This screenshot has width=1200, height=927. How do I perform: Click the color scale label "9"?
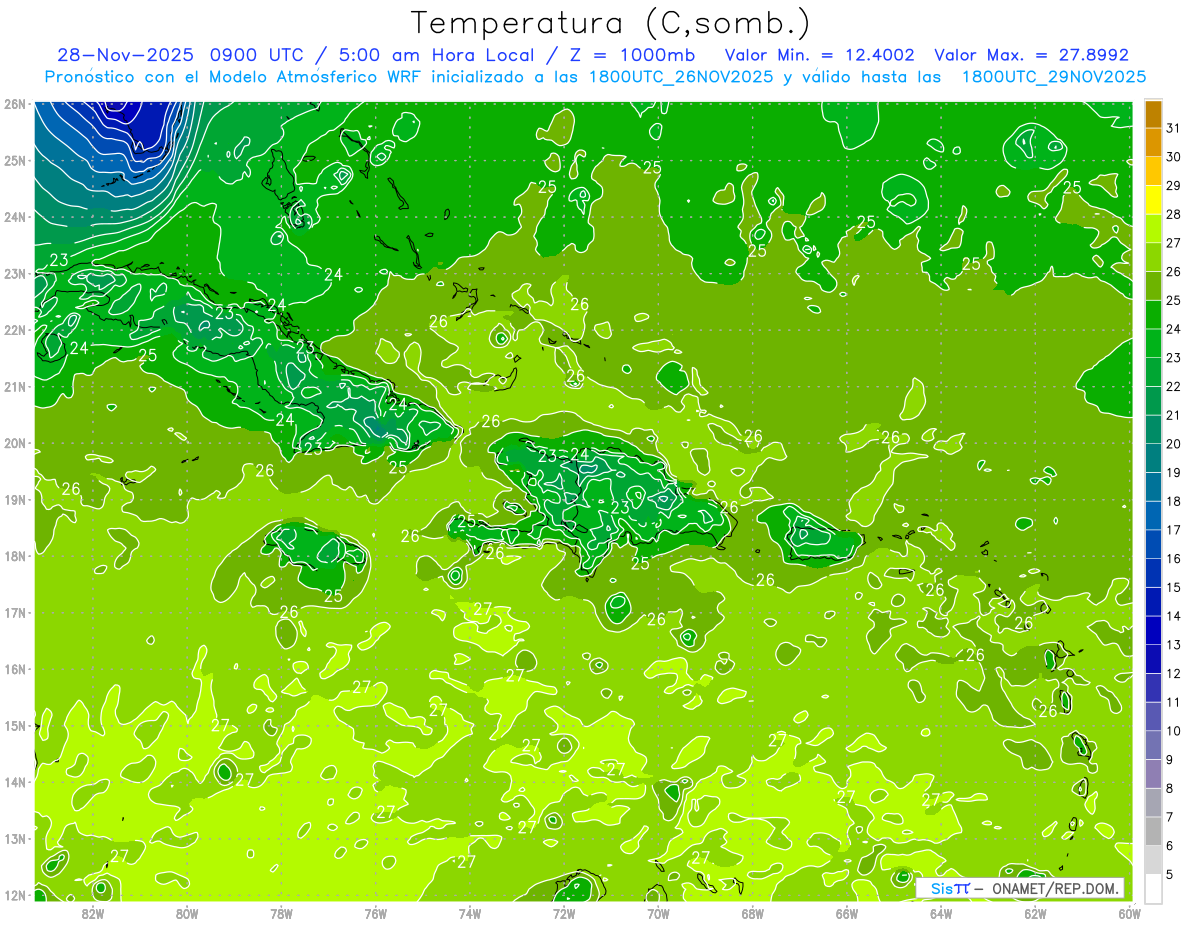click(x=1170, y=759)
